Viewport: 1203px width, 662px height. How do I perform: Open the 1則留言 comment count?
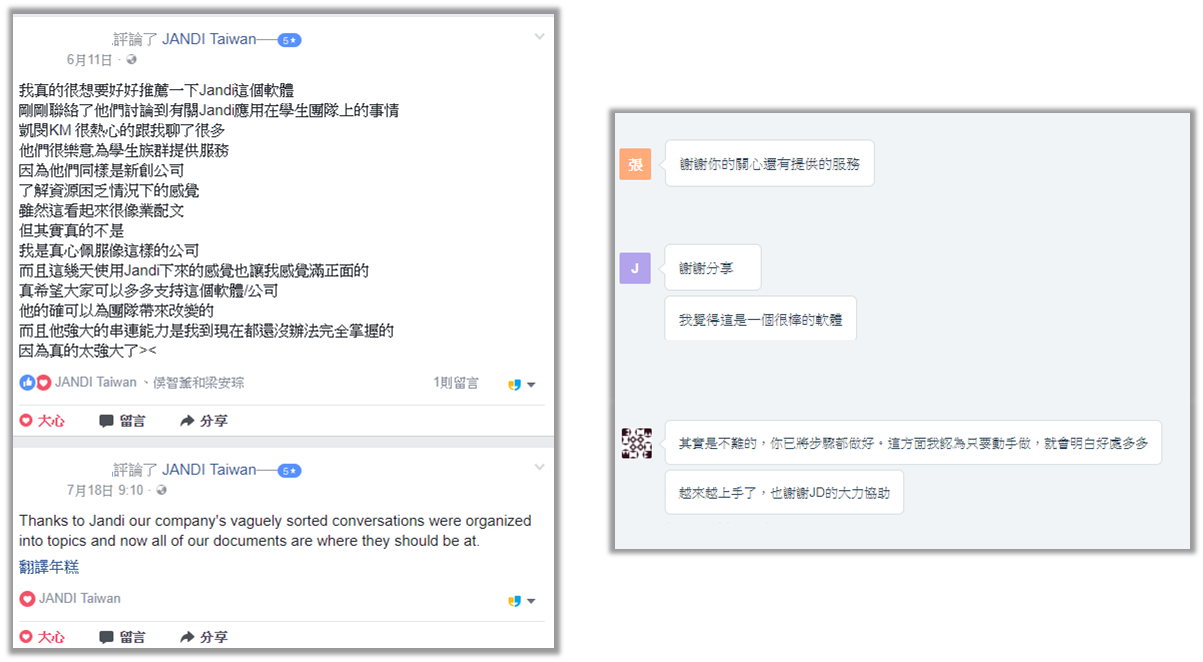(x=455, y=382)
